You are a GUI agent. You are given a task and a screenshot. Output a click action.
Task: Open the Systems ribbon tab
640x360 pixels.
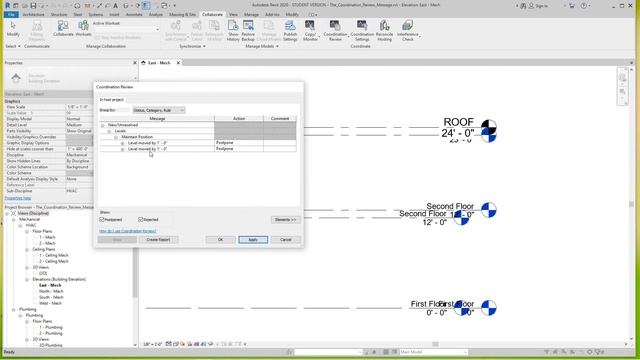tap(96, 15)
